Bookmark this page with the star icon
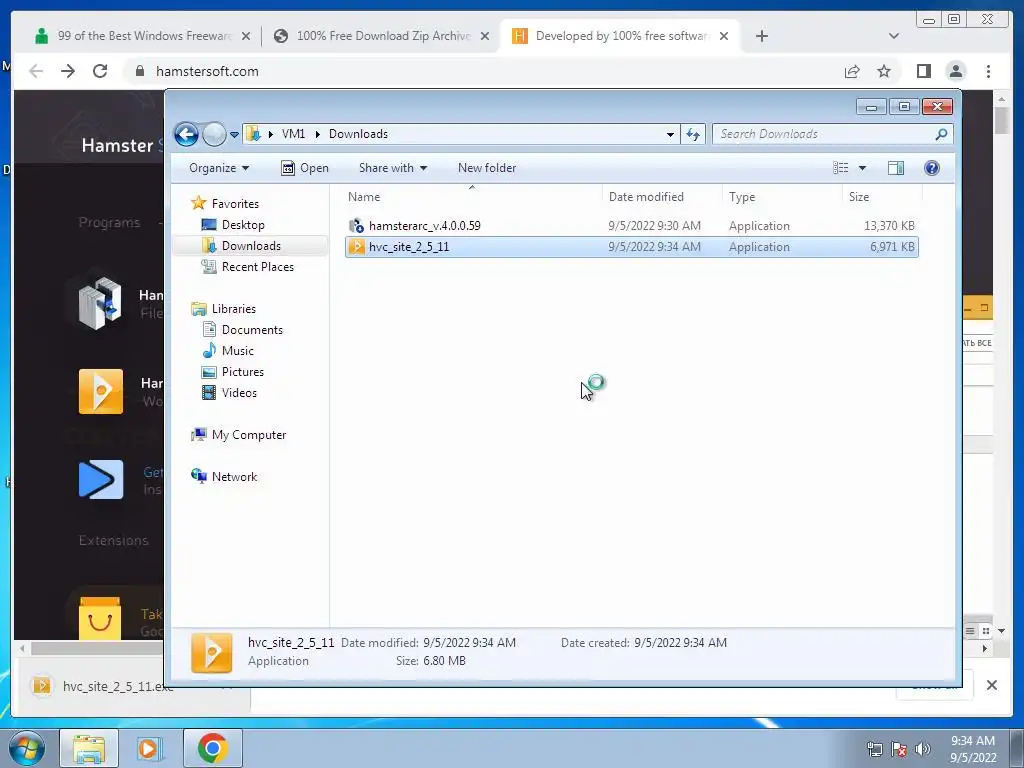This screenshot has height=768, width=1024. pyautogui.click(x=884, y=71)
